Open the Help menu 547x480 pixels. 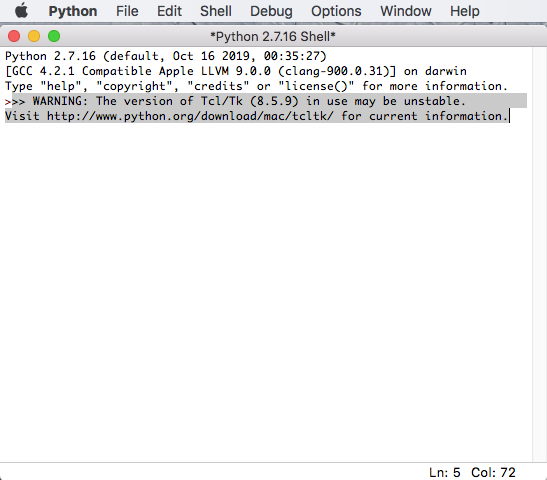point(465,11)
